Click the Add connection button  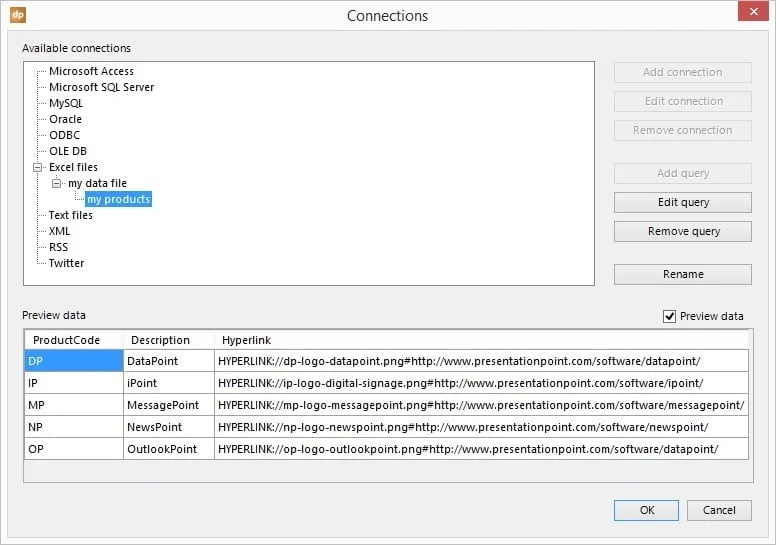click(x=682, y=72)
